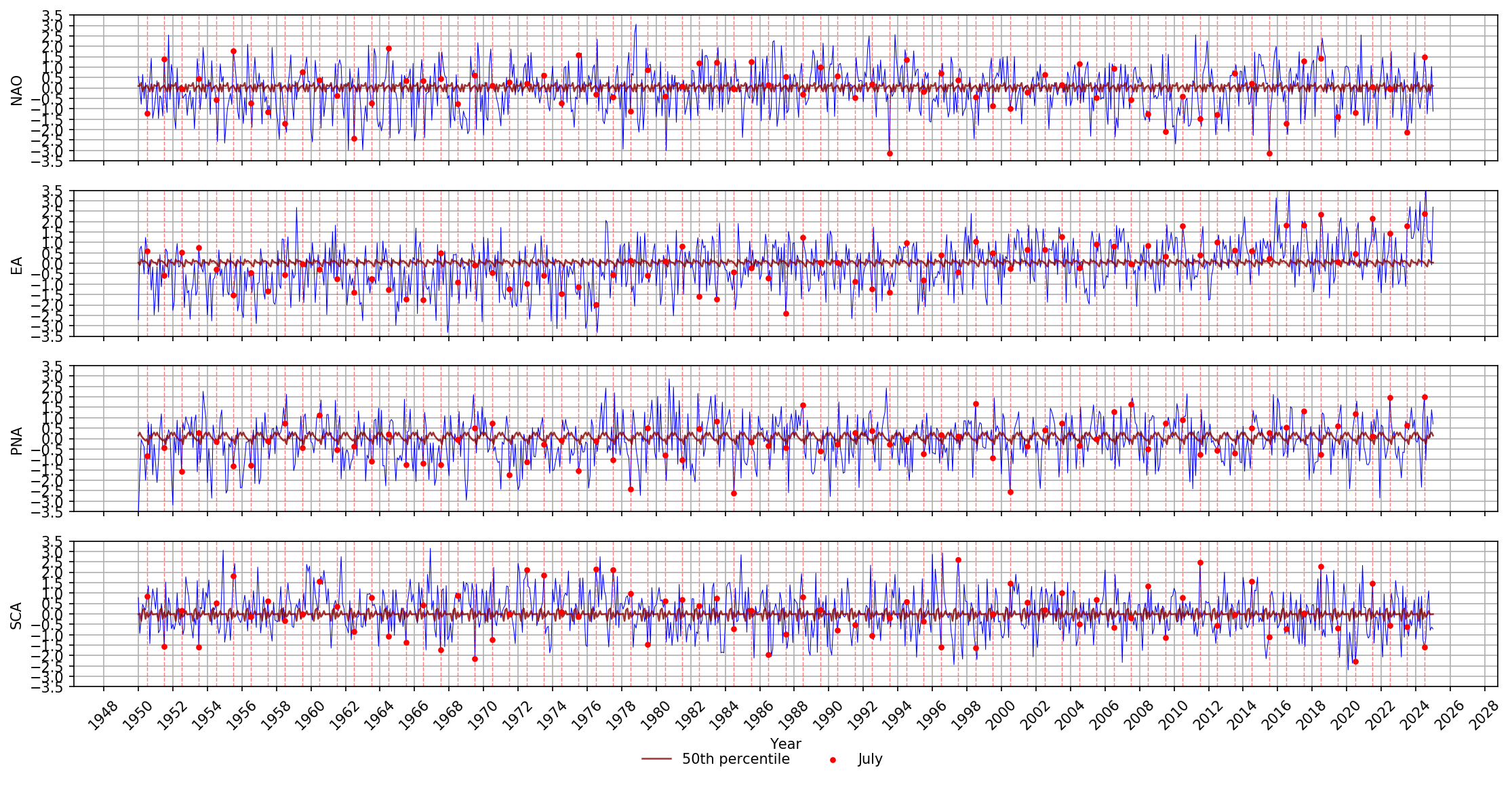
Task: Click the red July legend dot
Action: tap(833, 760)
